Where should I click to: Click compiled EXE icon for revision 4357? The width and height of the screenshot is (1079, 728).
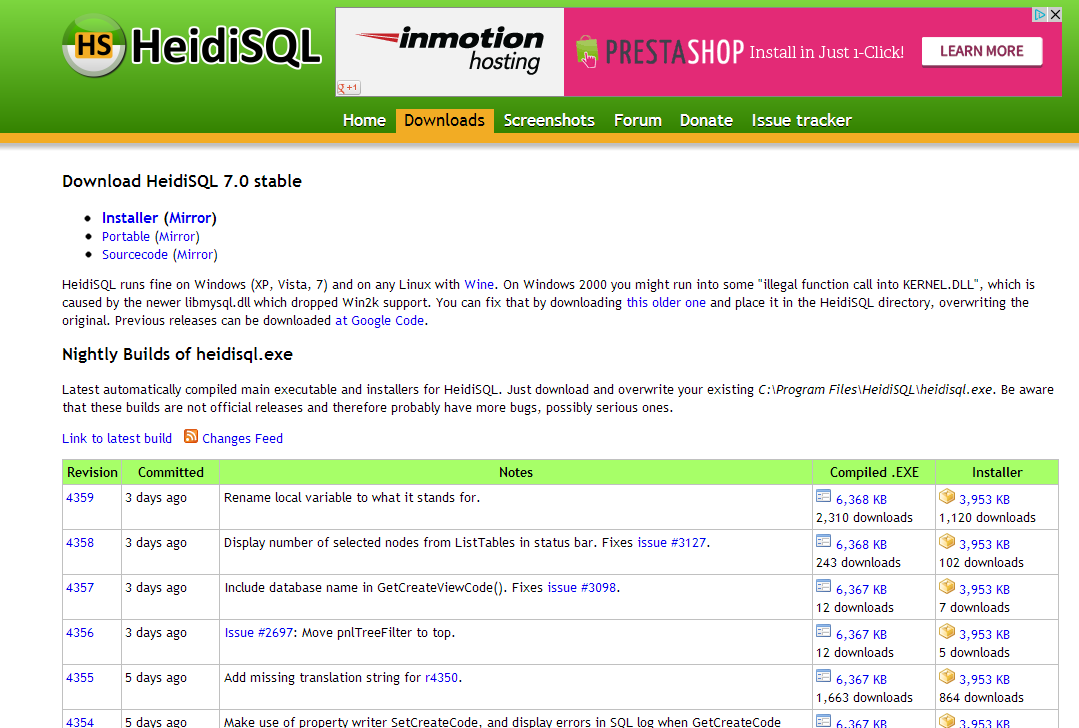(824, 587)
